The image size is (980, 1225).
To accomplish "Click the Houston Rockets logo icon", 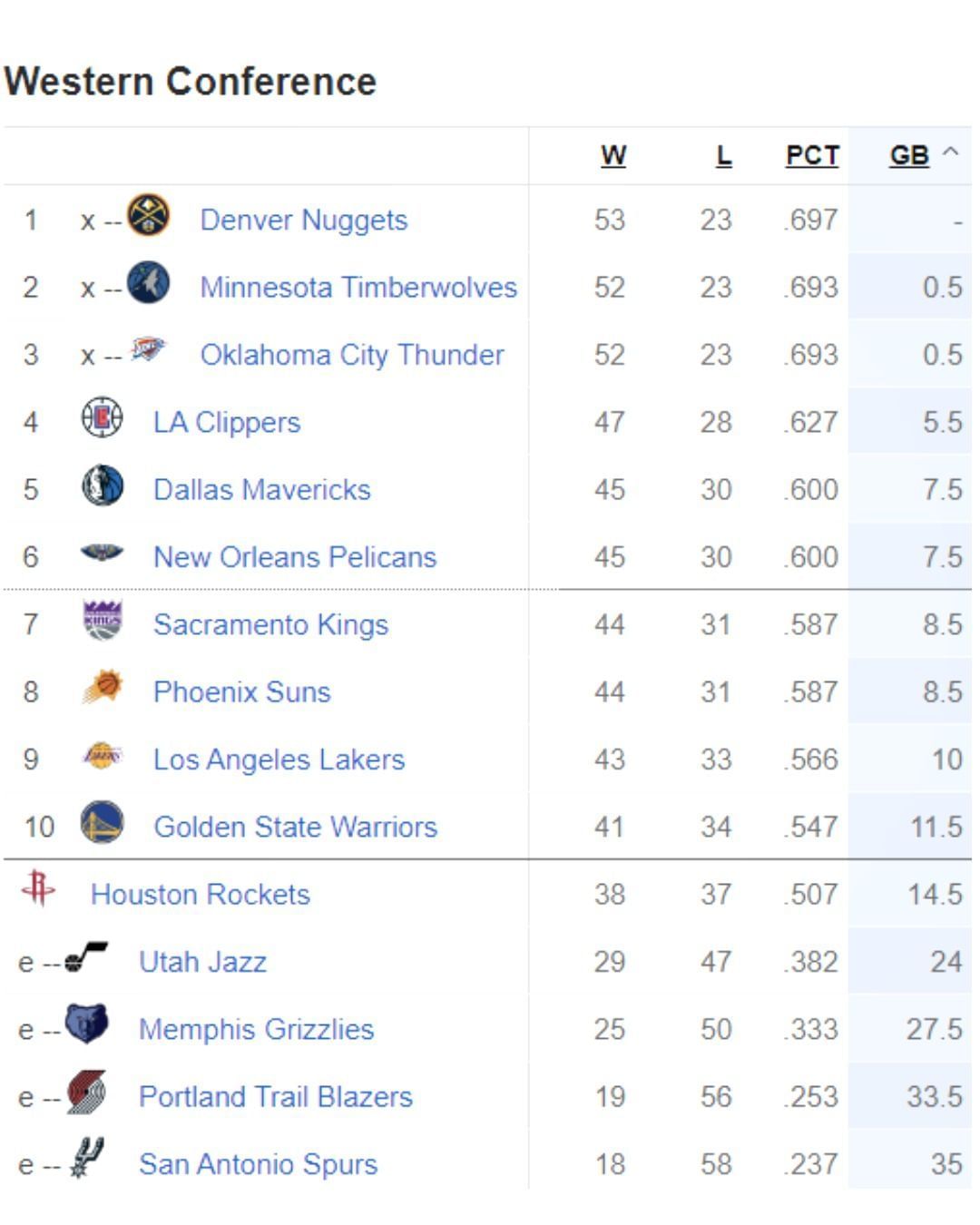I will click(x=38, y=888).
